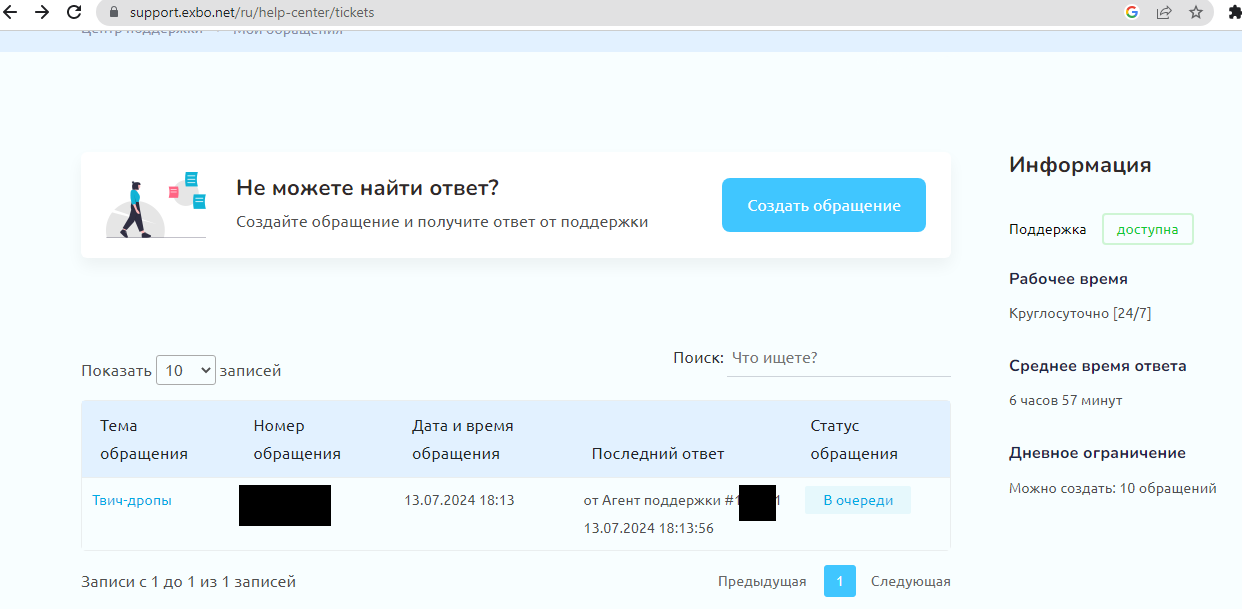Screen dimensions: 1242x609
Task: Sort by "Тема обращения" column header
Action: [x=144, y=440]
